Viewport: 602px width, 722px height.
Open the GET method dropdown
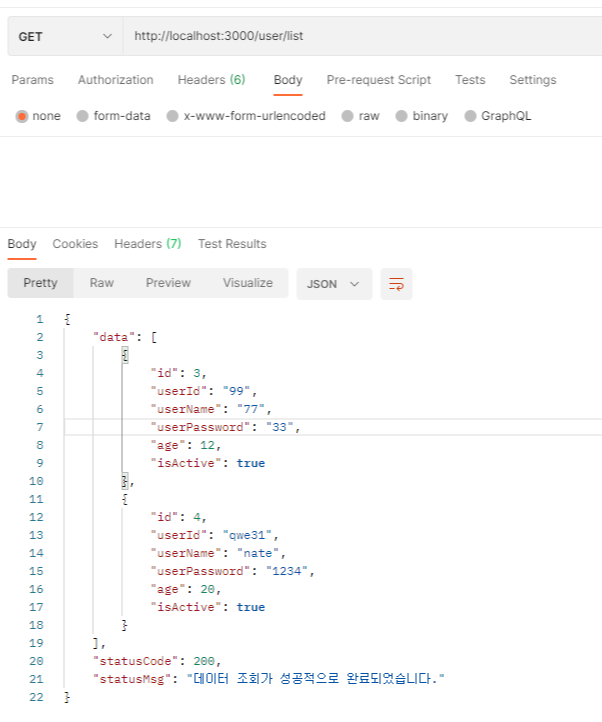[65, 36]
